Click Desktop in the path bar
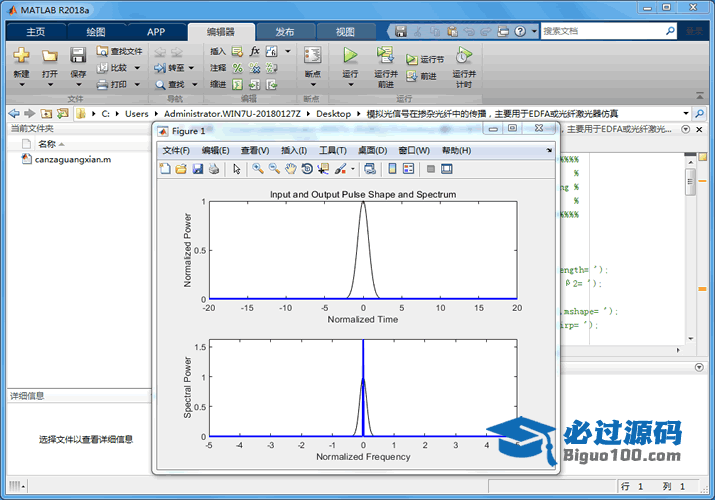715x500 pixels. tap(333, 114)
